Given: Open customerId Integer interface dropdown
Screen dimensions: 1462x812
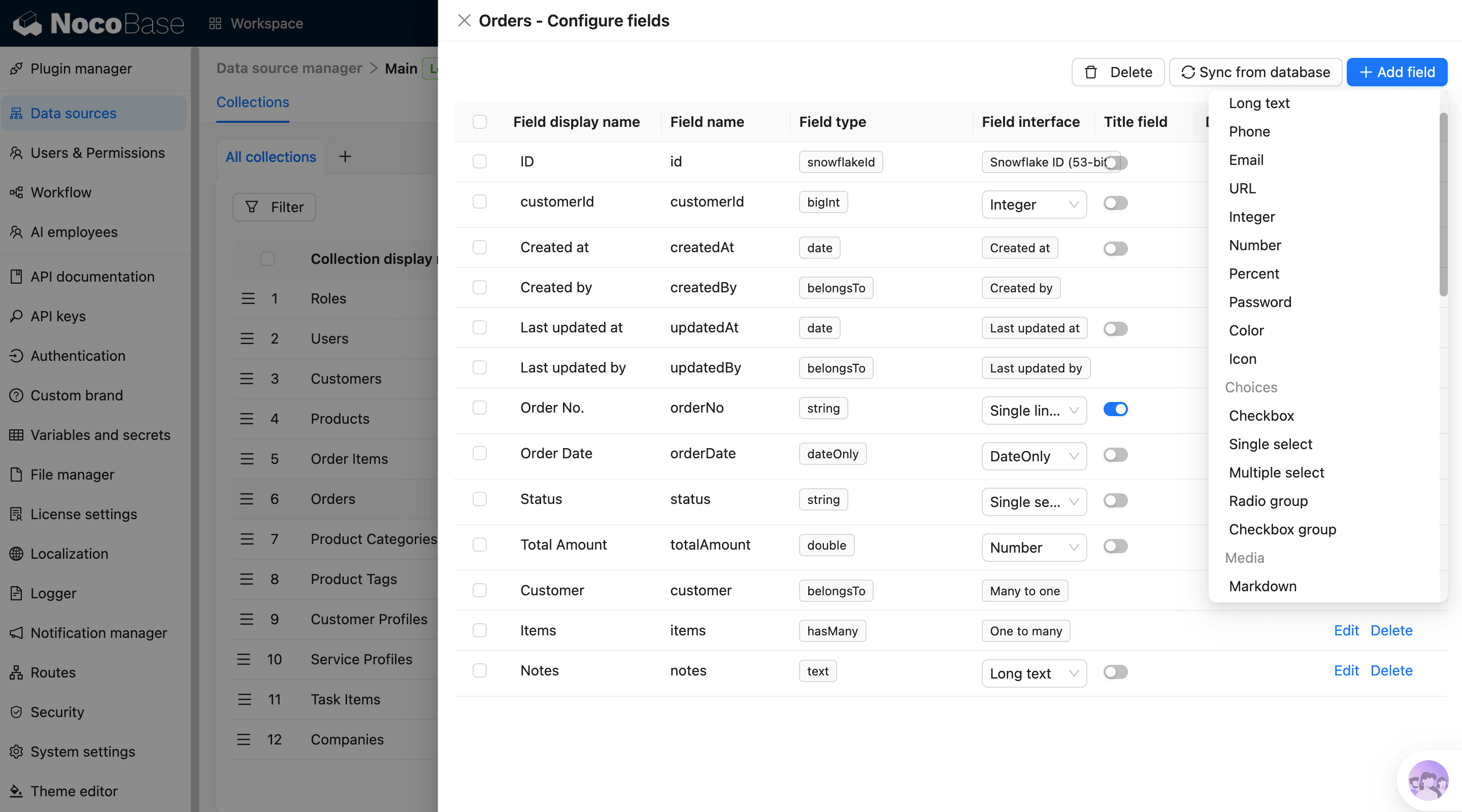Looking at the screenshot, I should [x=1034, y=205].
